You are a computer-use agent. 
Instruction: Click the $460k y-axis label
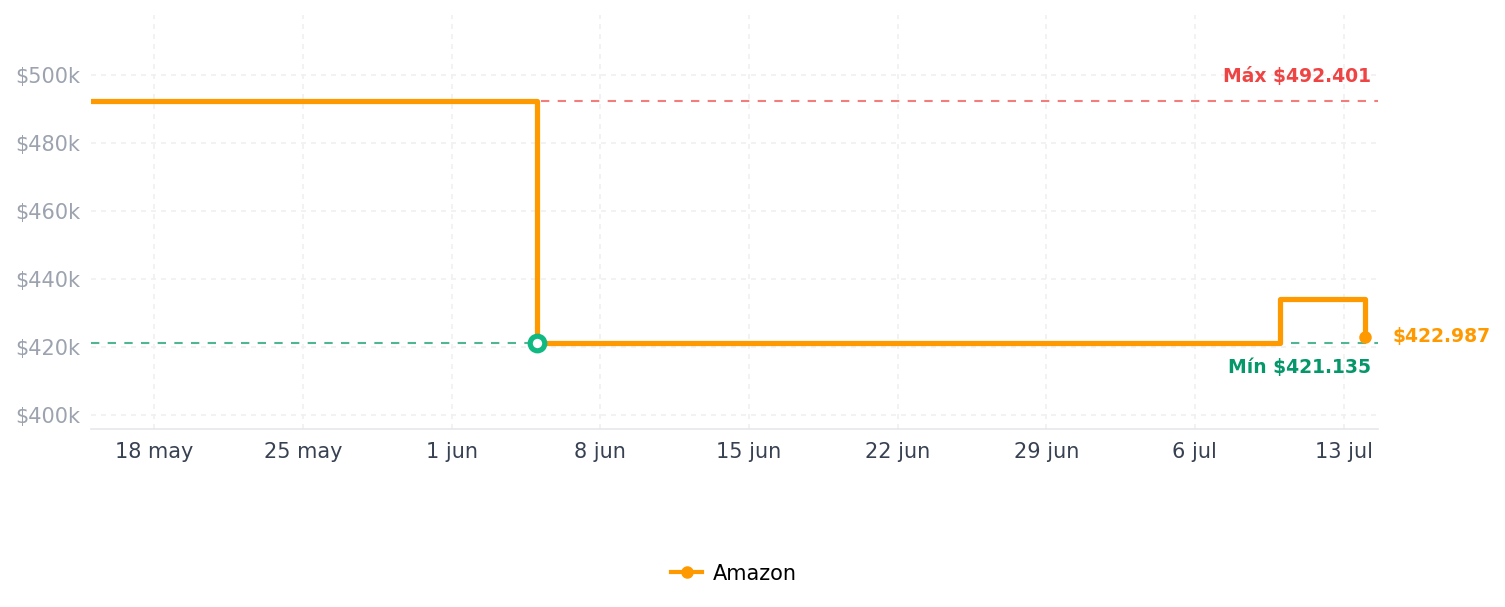pyautogui.click(x=47, y=211)
